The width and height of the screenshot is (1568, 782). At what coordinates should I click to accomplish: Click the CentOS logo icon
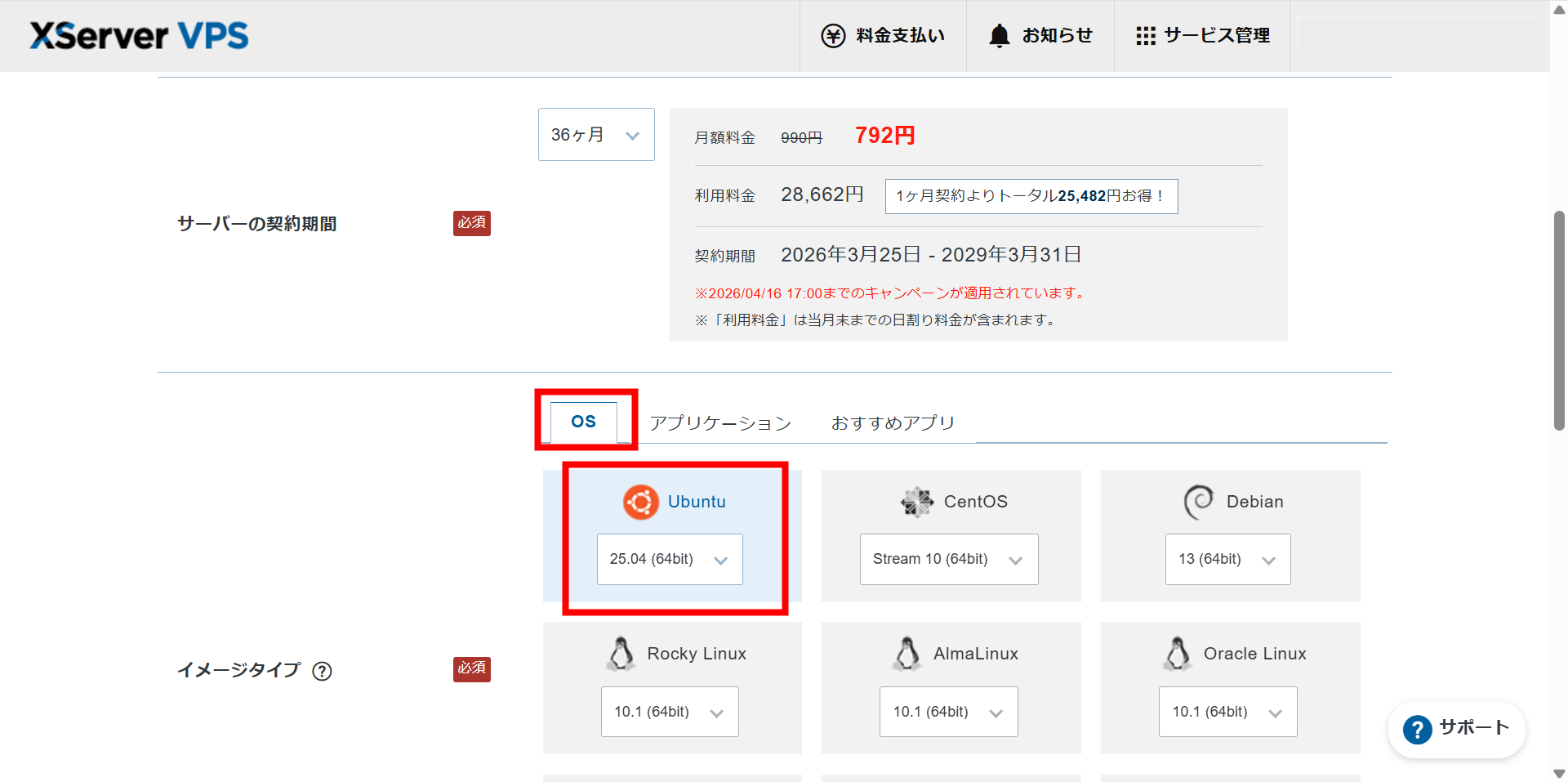click(x=917, y=502)
